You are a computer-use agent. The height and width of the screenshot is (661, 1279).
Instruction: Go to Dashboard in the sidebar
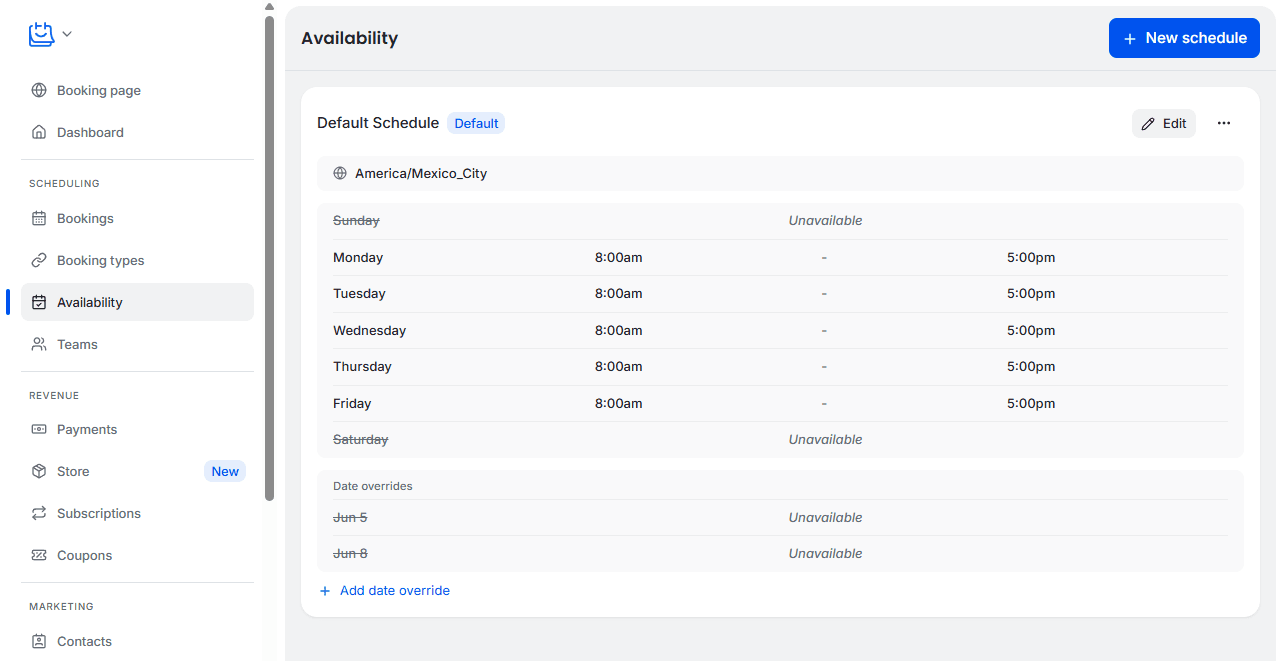(x=137, y=132)
